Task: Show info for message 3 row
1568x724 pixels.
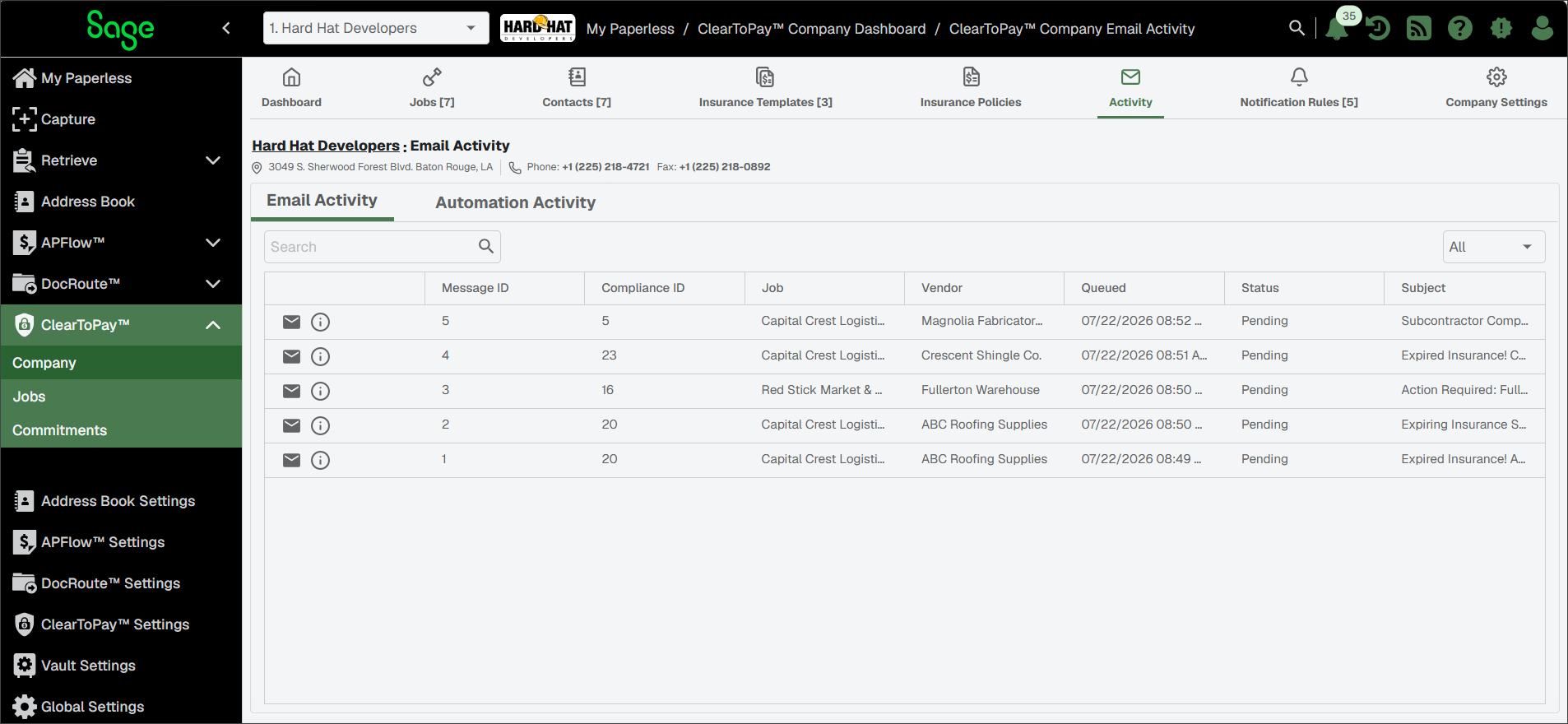Action: (x=321, y=391)
